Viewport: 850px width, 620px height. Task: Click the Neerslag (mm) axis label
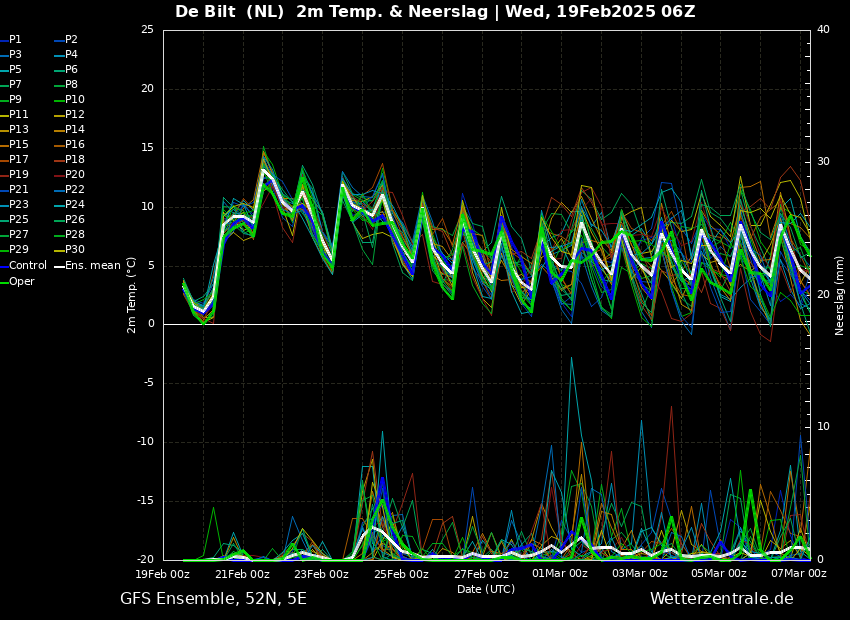pos(840,295)
